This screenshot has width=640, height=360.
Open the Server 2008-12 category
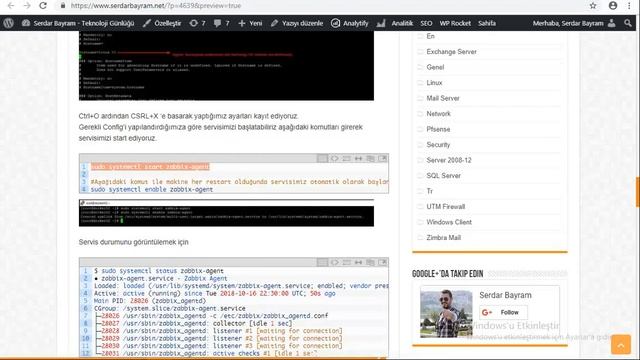tap(449, 160)
